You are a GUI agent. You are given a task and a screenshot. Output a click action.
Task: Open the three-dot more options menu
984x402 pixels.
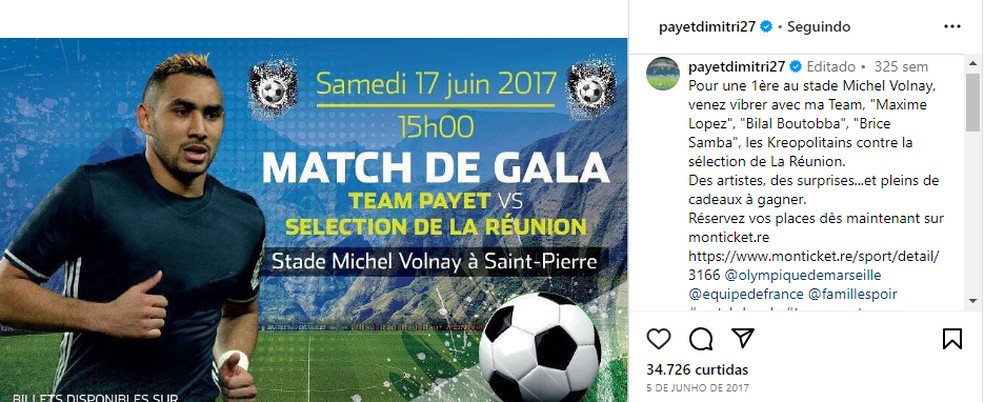(x=952, y=27)
